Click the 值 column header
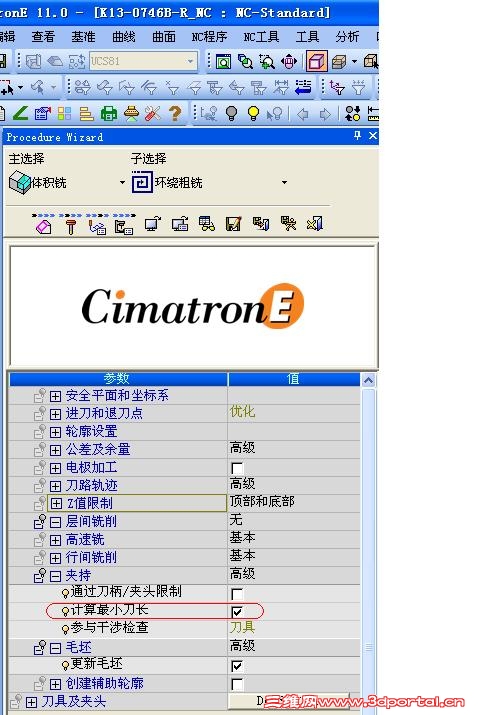484x715 pixels. 294,379
